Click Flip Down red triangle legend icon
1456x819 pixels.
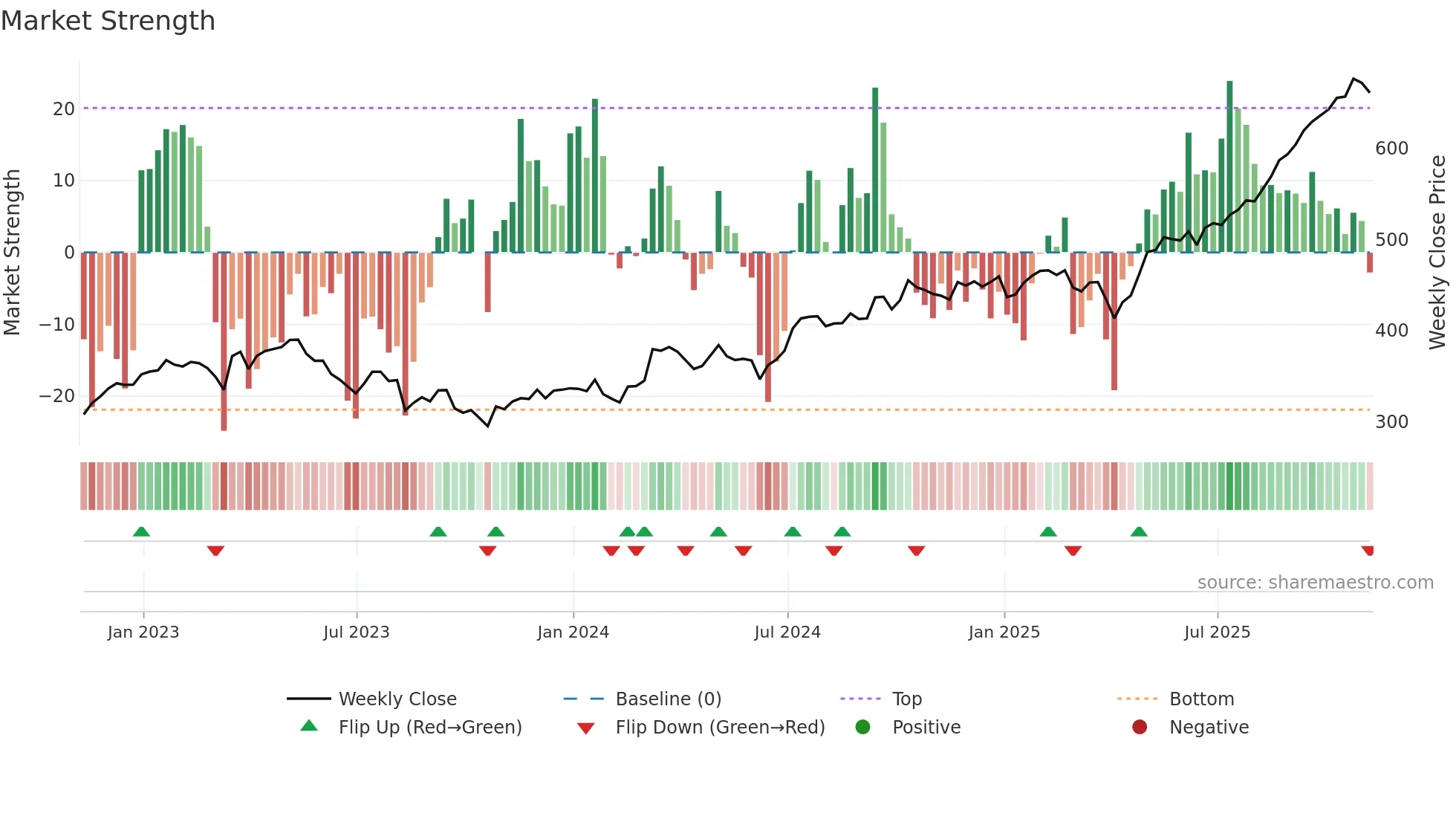click(585, 728)
